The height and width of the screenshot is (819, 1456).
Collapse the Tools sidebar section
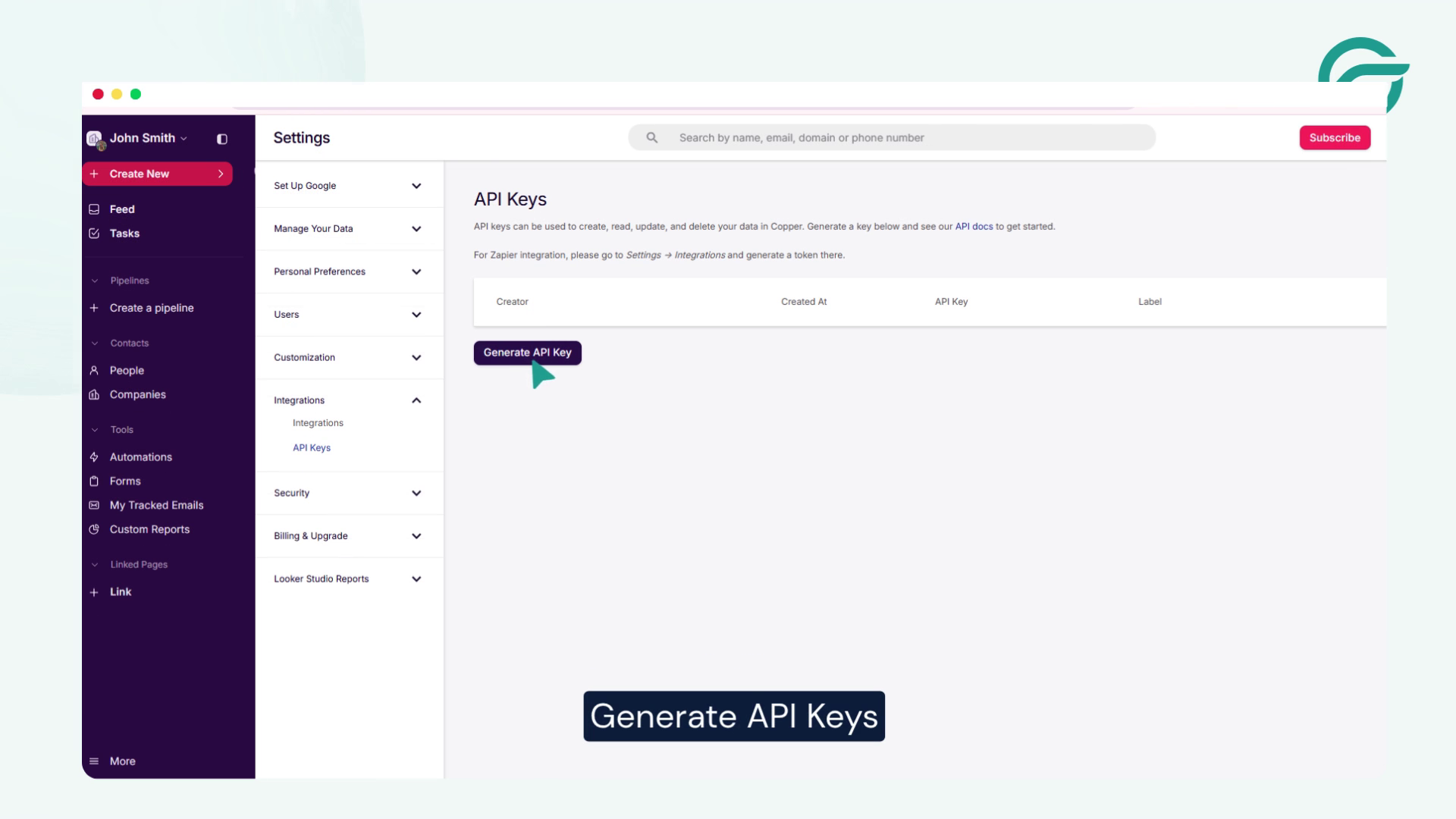click(x=95, y=430)
